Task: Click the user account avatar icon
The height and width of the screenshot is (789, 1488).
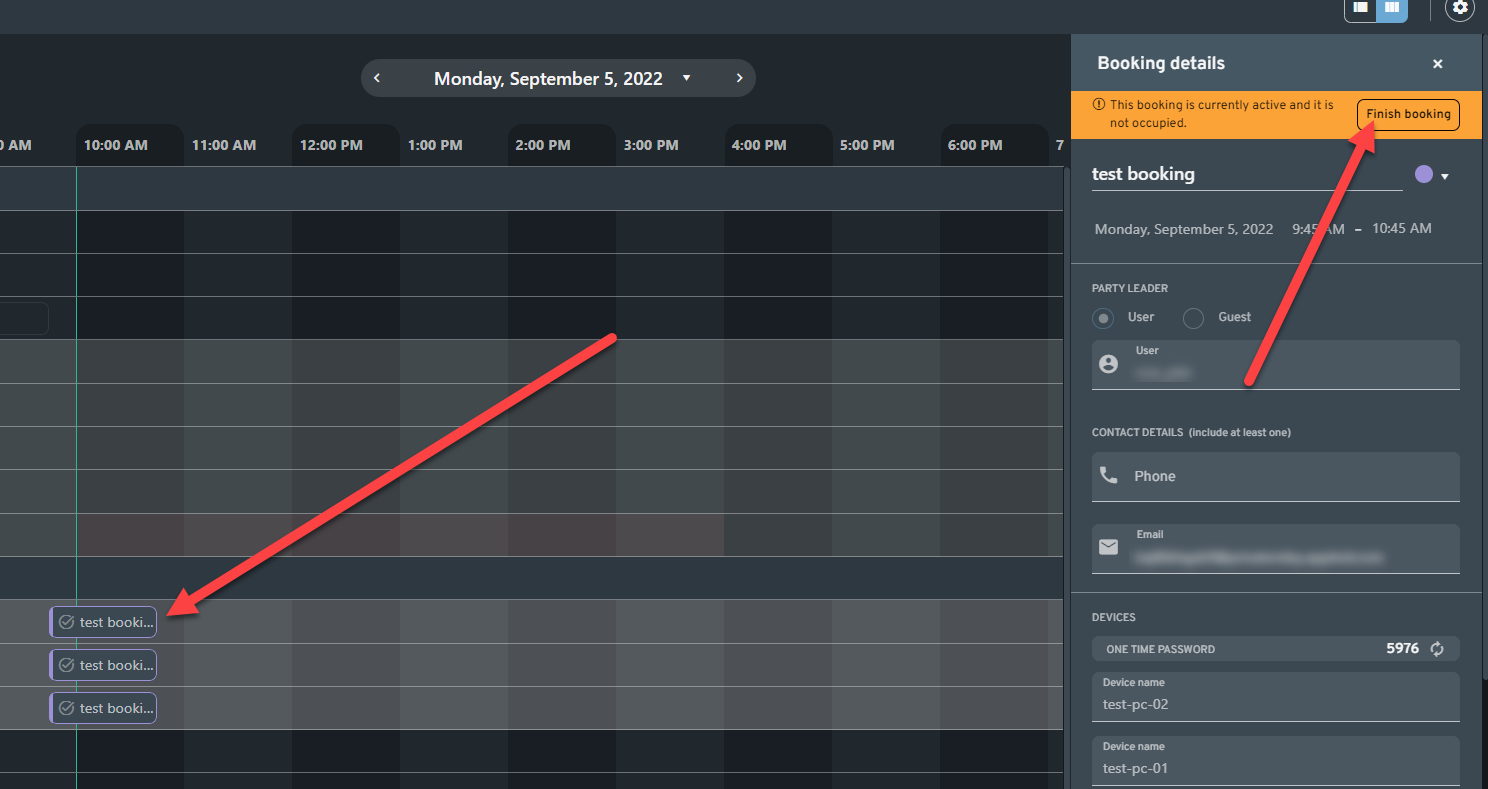Action: pos(1108,364)
